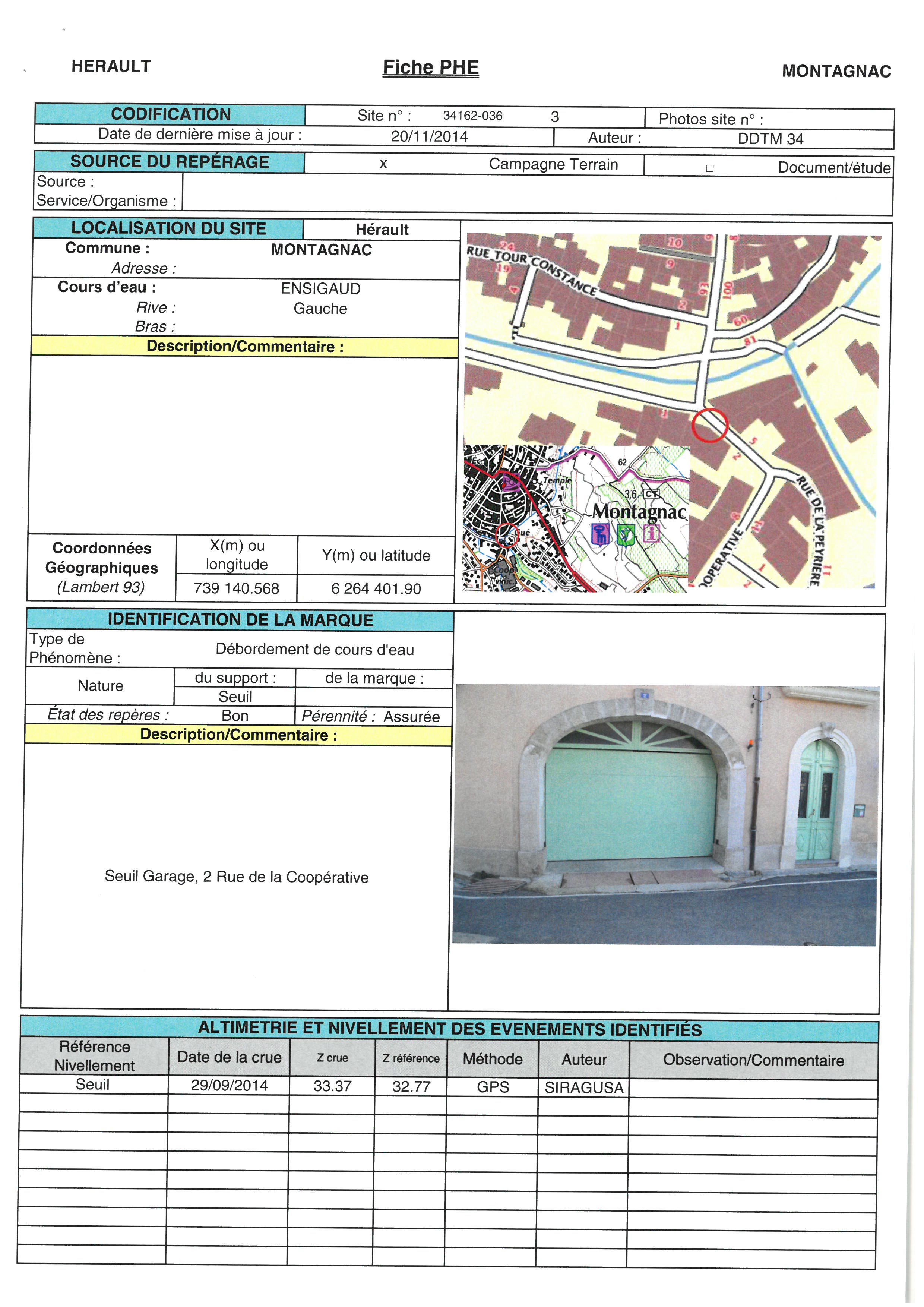
Task: Click the X coordinate 739 140.568 cell
Action: tap(236, 588)
